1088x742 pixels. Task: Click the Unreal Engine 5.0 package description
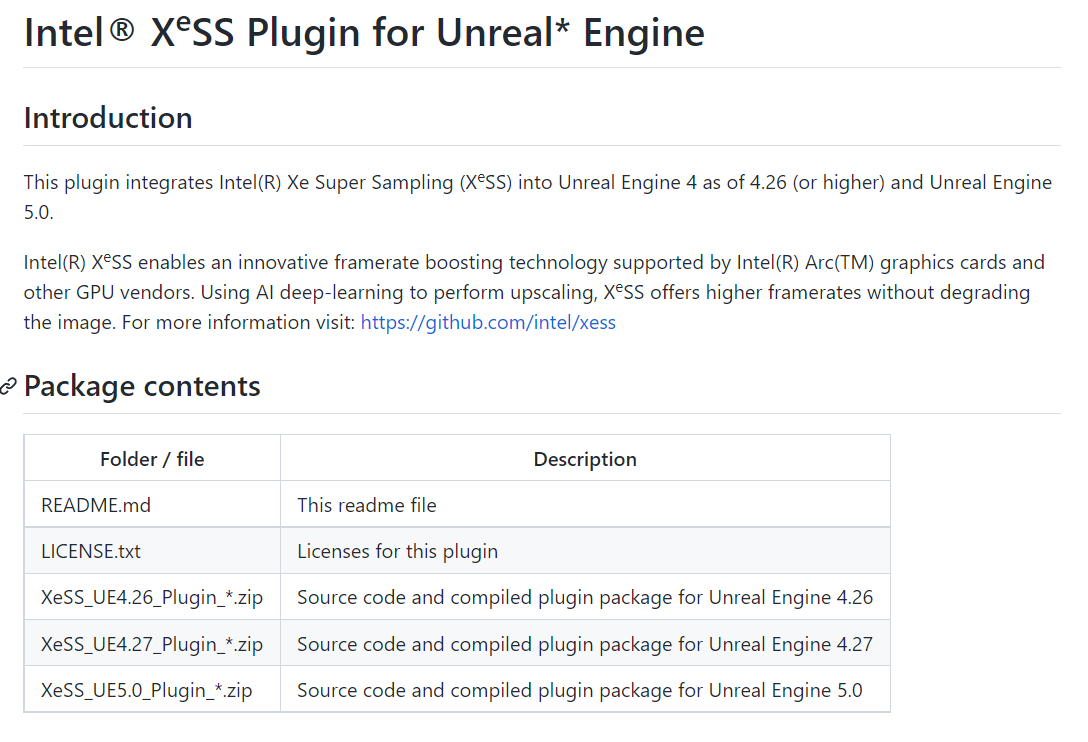(x=579, y=690)
